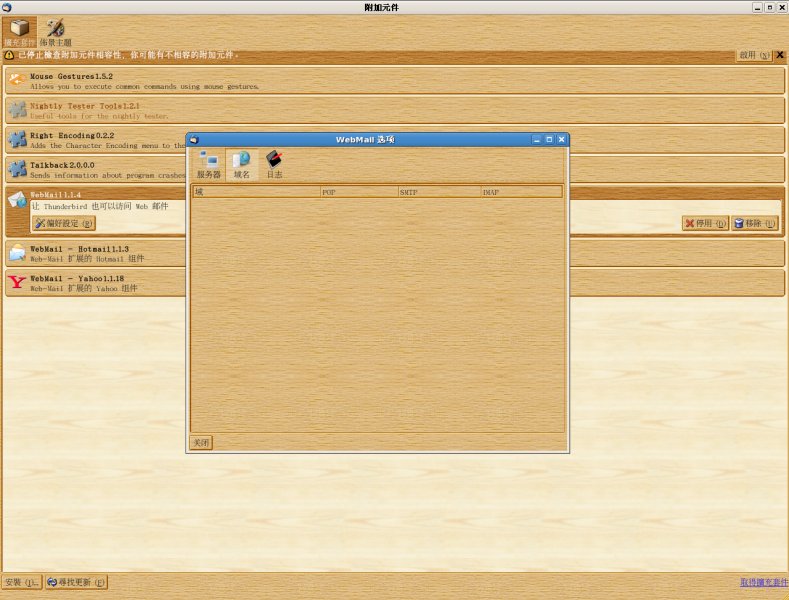Sort domain list by POP column

(358, 191)
